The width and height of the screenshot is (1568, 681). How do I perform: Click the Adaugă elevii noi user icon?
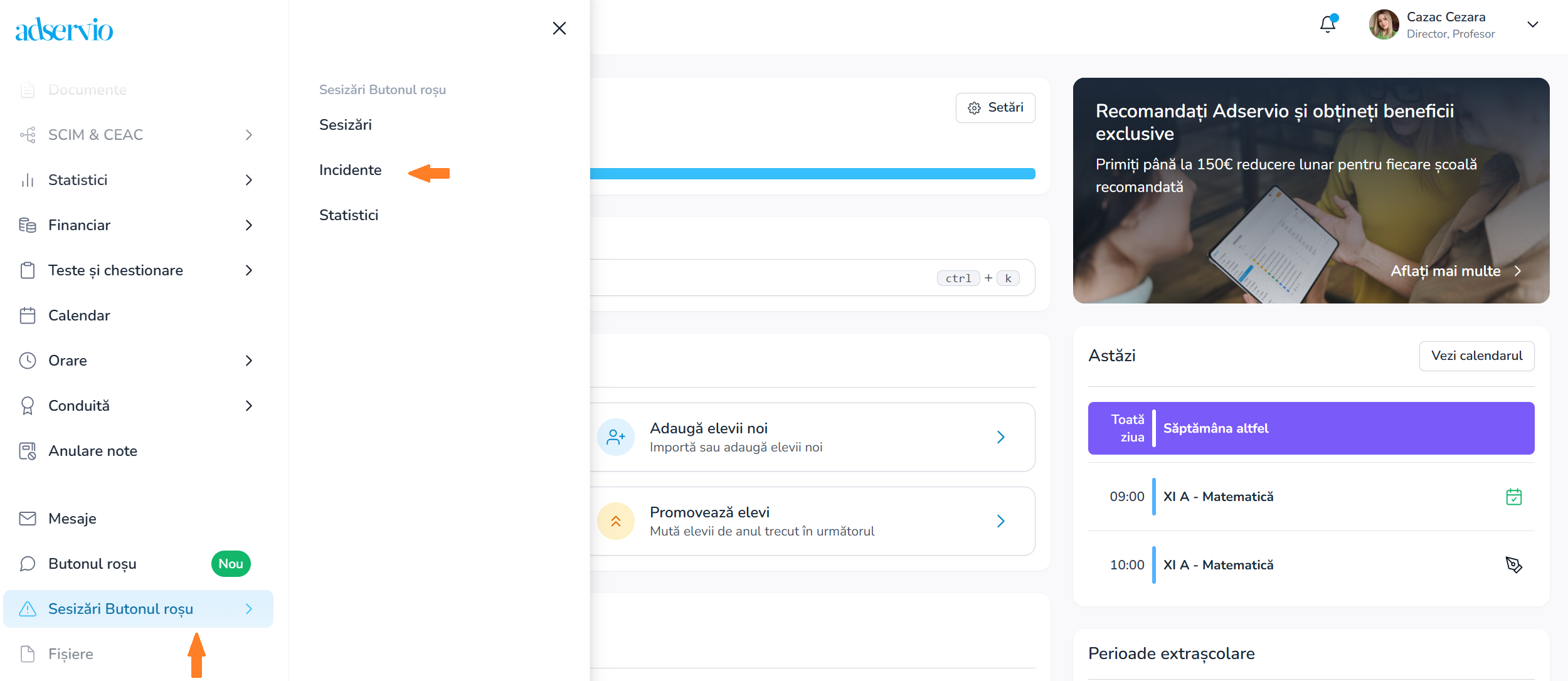[x=616, y=437]
